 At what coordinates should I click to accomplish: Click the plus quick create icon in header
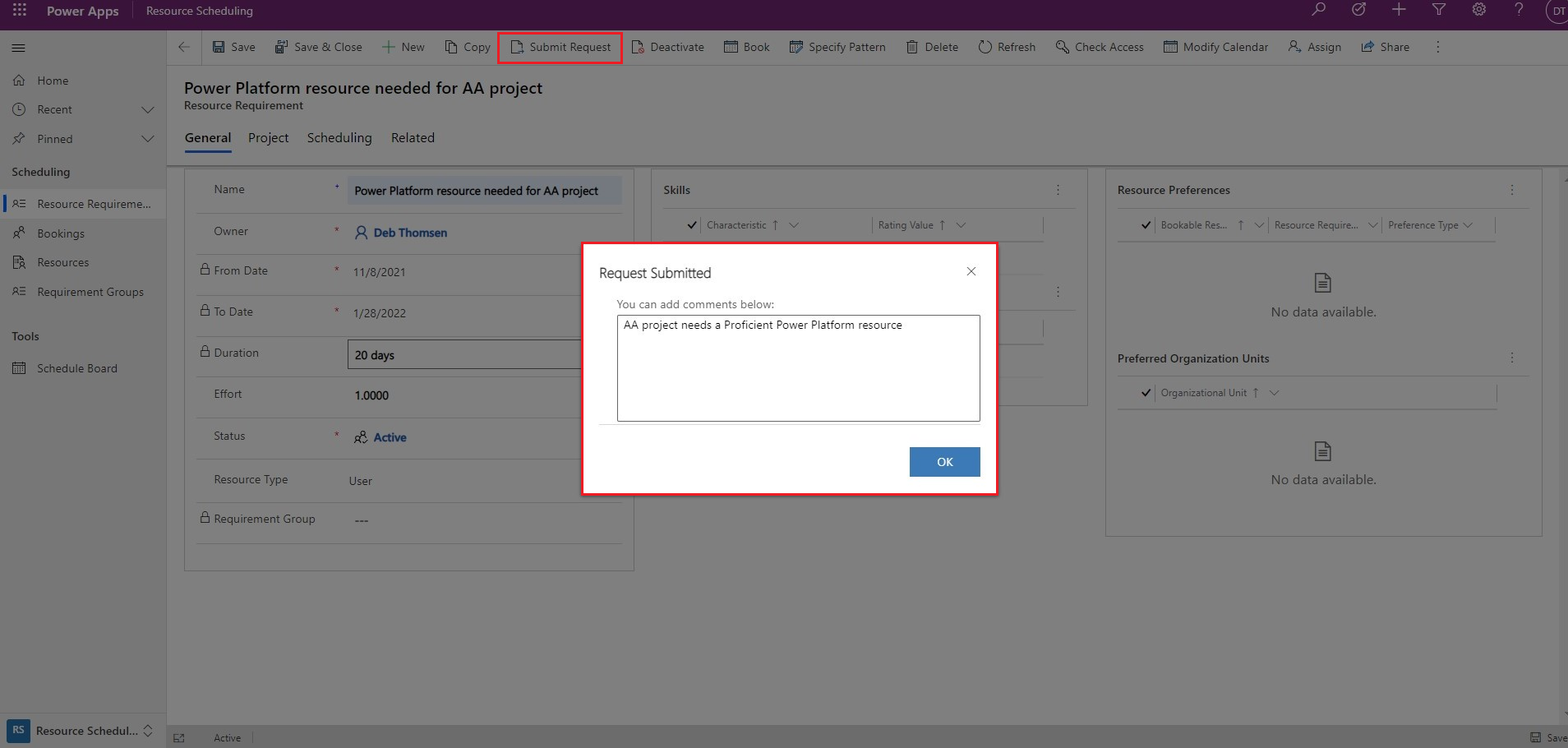1399,10
